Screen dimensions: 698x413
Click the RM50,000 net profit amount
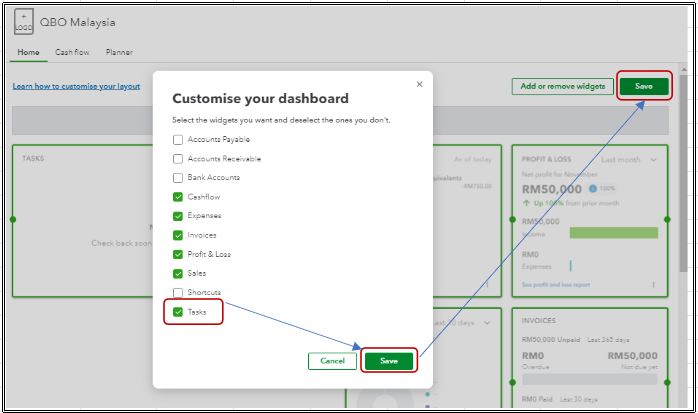coord(552,190)
